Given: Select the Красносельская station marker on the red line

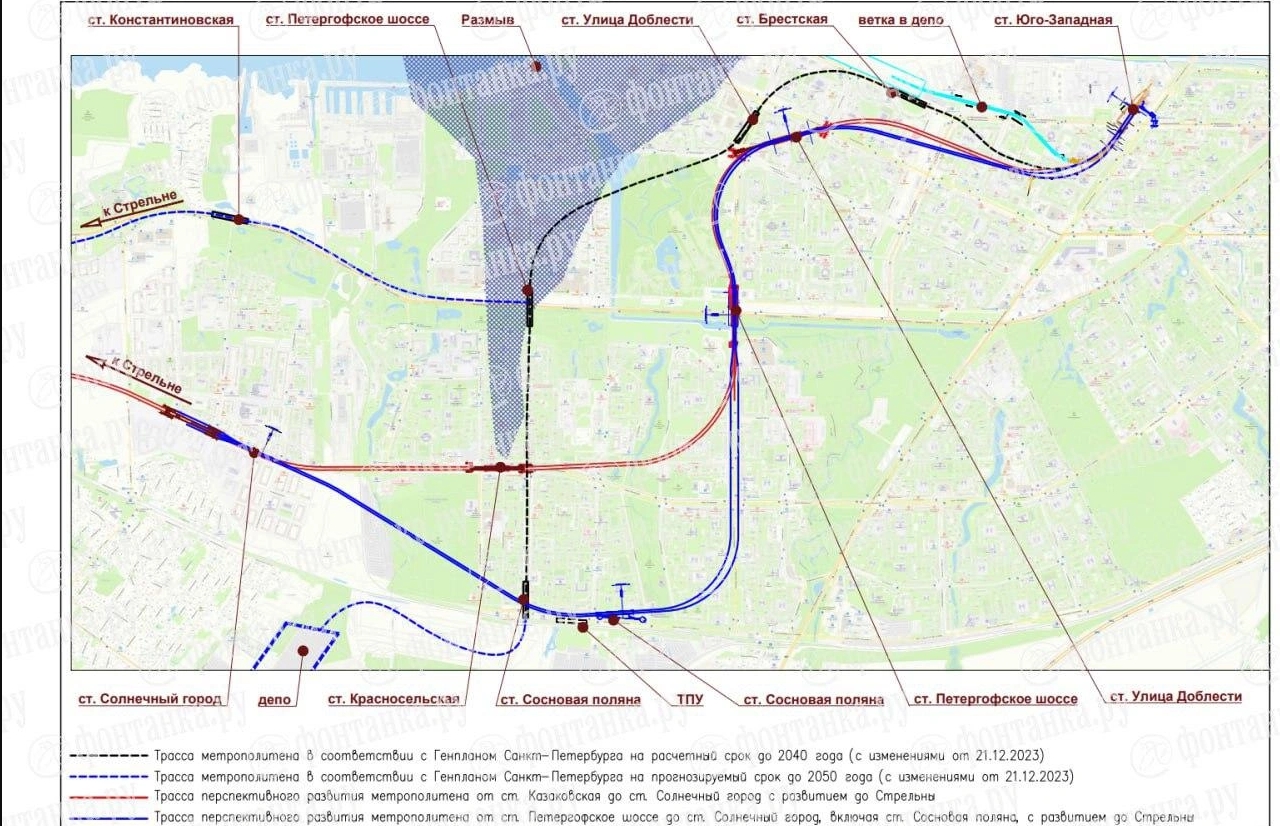Looking at the screenshot, I should click(x=501, y=467).
